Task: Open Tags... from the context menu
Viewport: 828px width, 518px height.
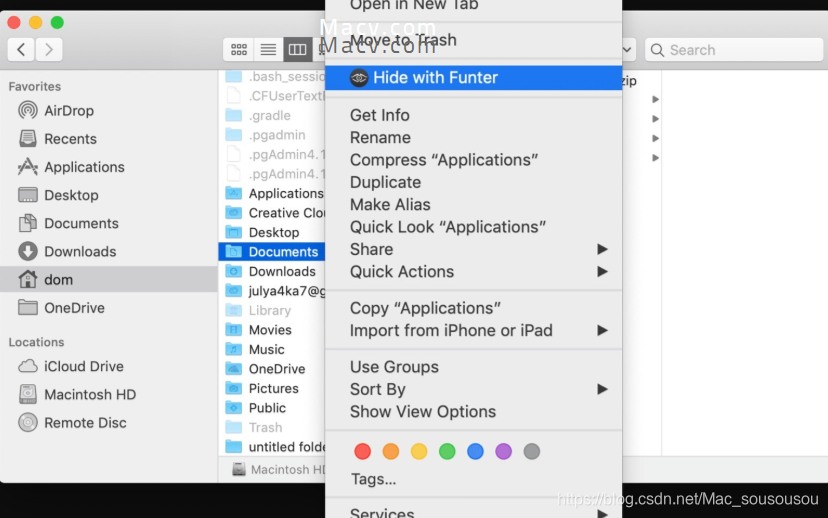Action: (373, 479)
